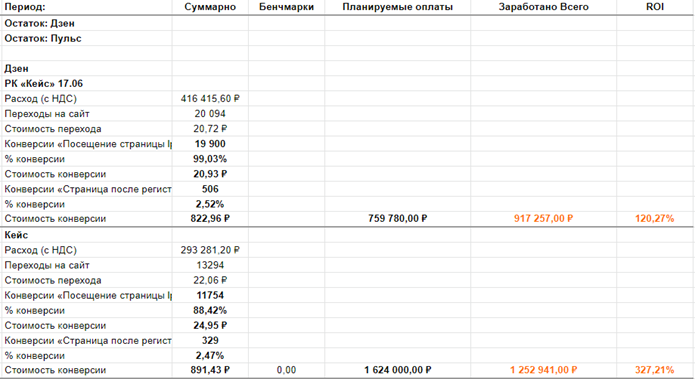Select the 'Бенчмарки' column header
Image resolution: width=695 pixels, height=379 pixels.
click(286, 7)
